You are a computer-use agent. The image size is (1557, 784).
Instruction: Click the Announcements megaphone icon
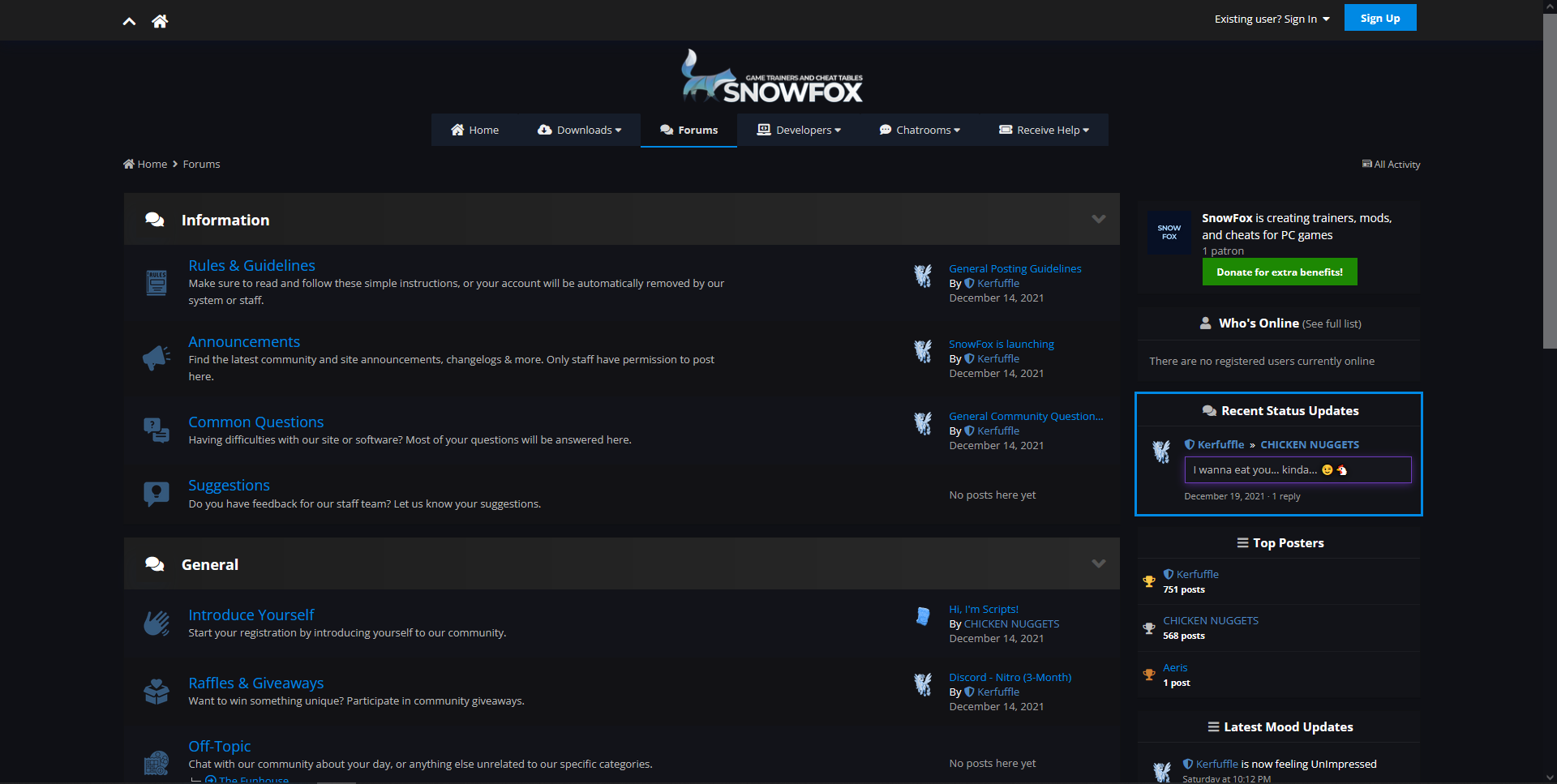(x=157, y=358)
